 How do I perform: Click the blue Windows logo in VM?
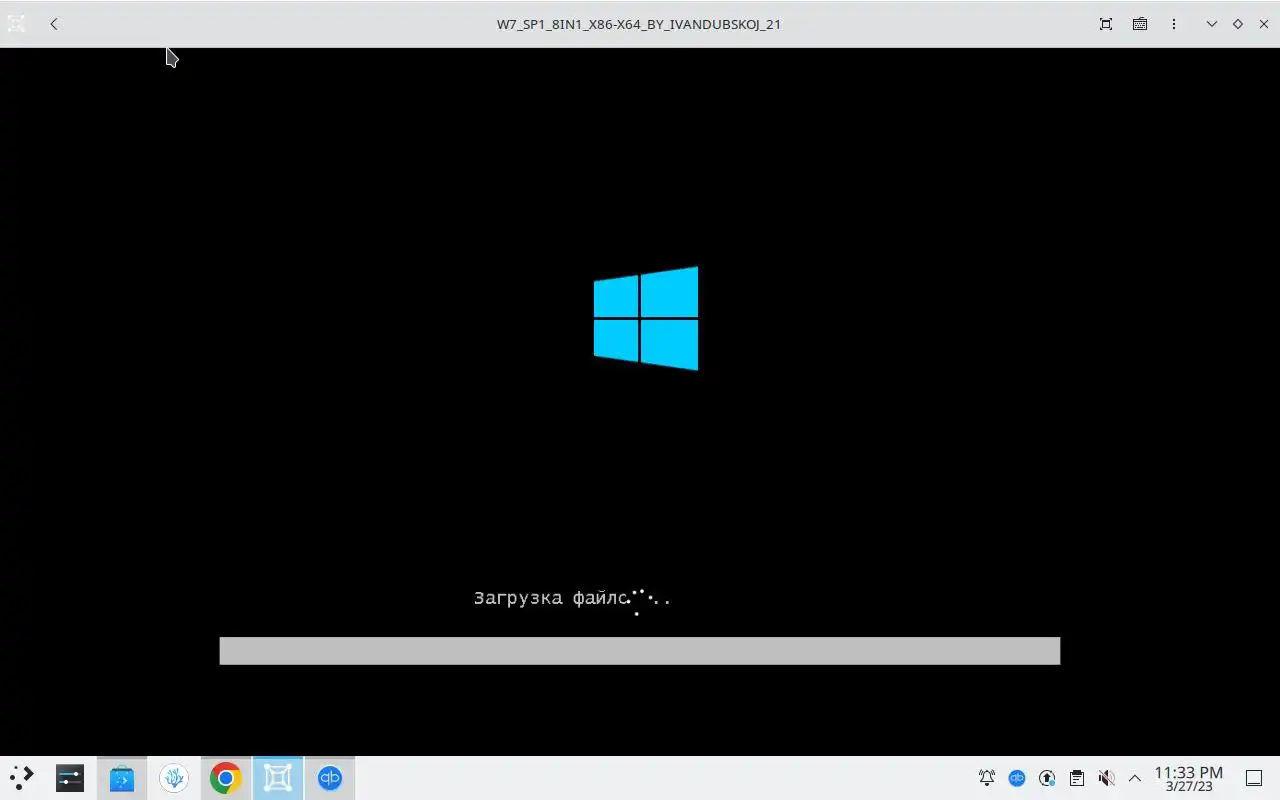click(646, 318)
